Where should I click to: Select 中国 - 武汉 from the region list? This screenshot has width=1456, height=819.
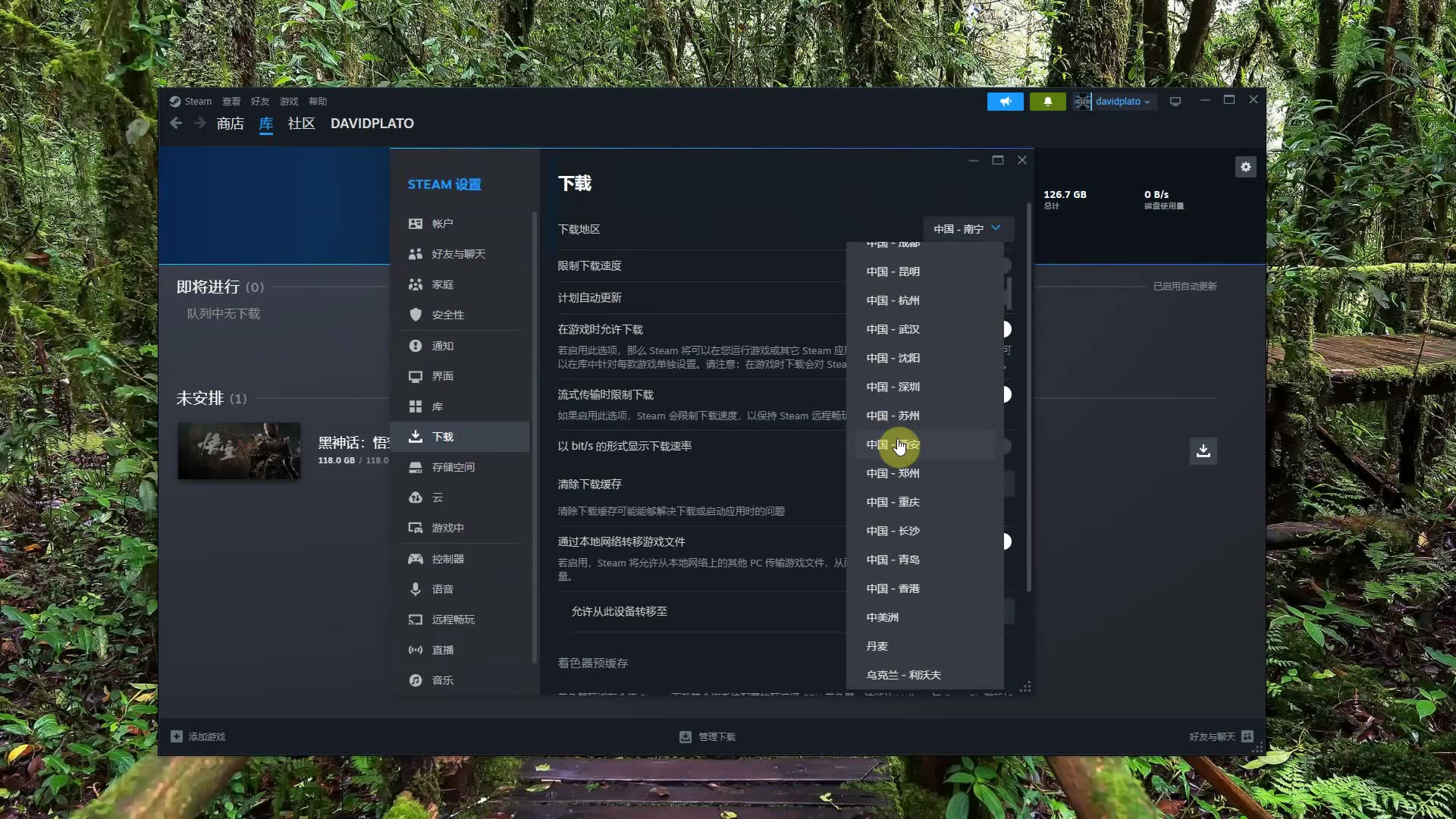(x=925, y=329)
